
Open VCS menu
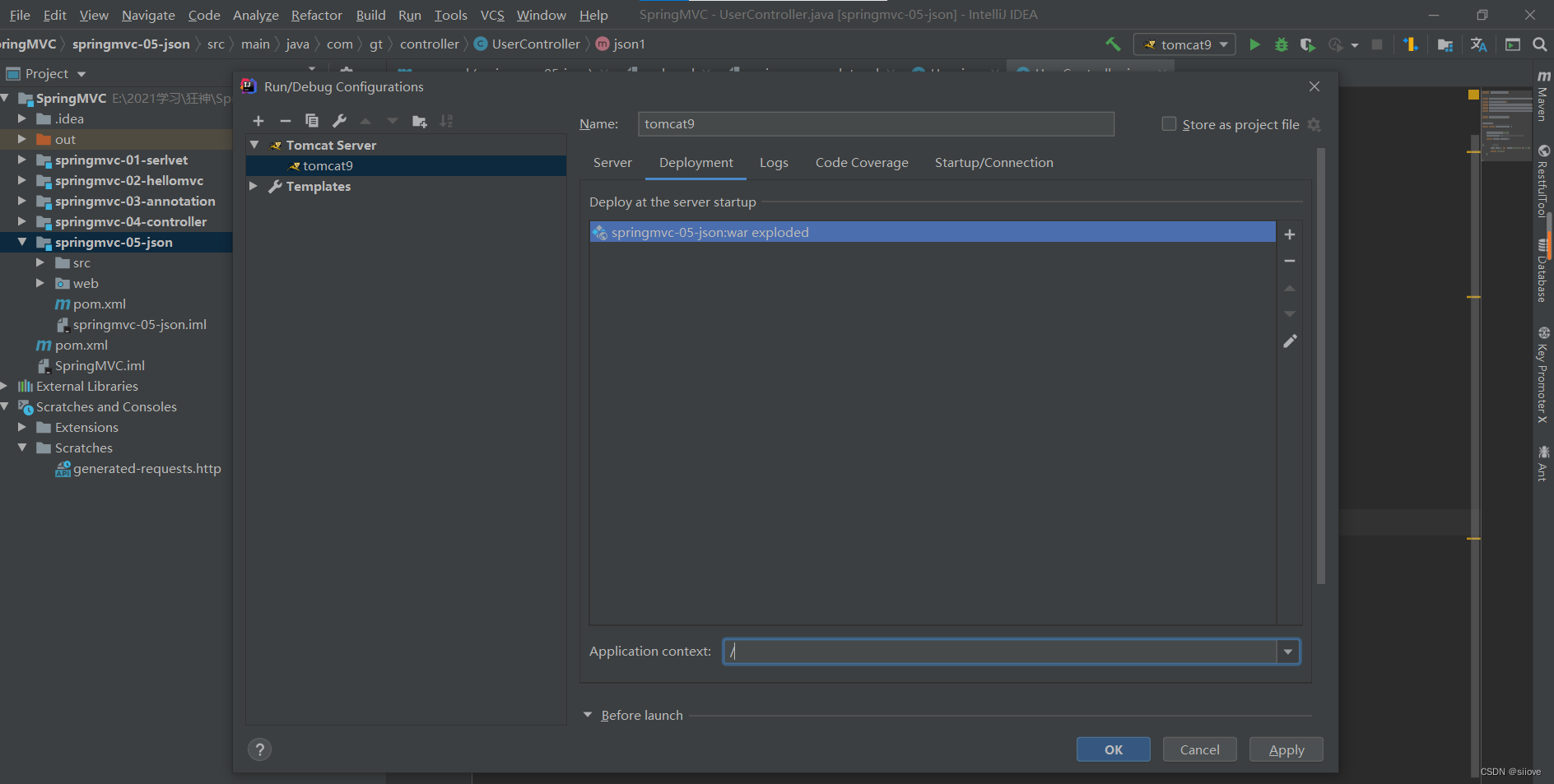[492, 15]
